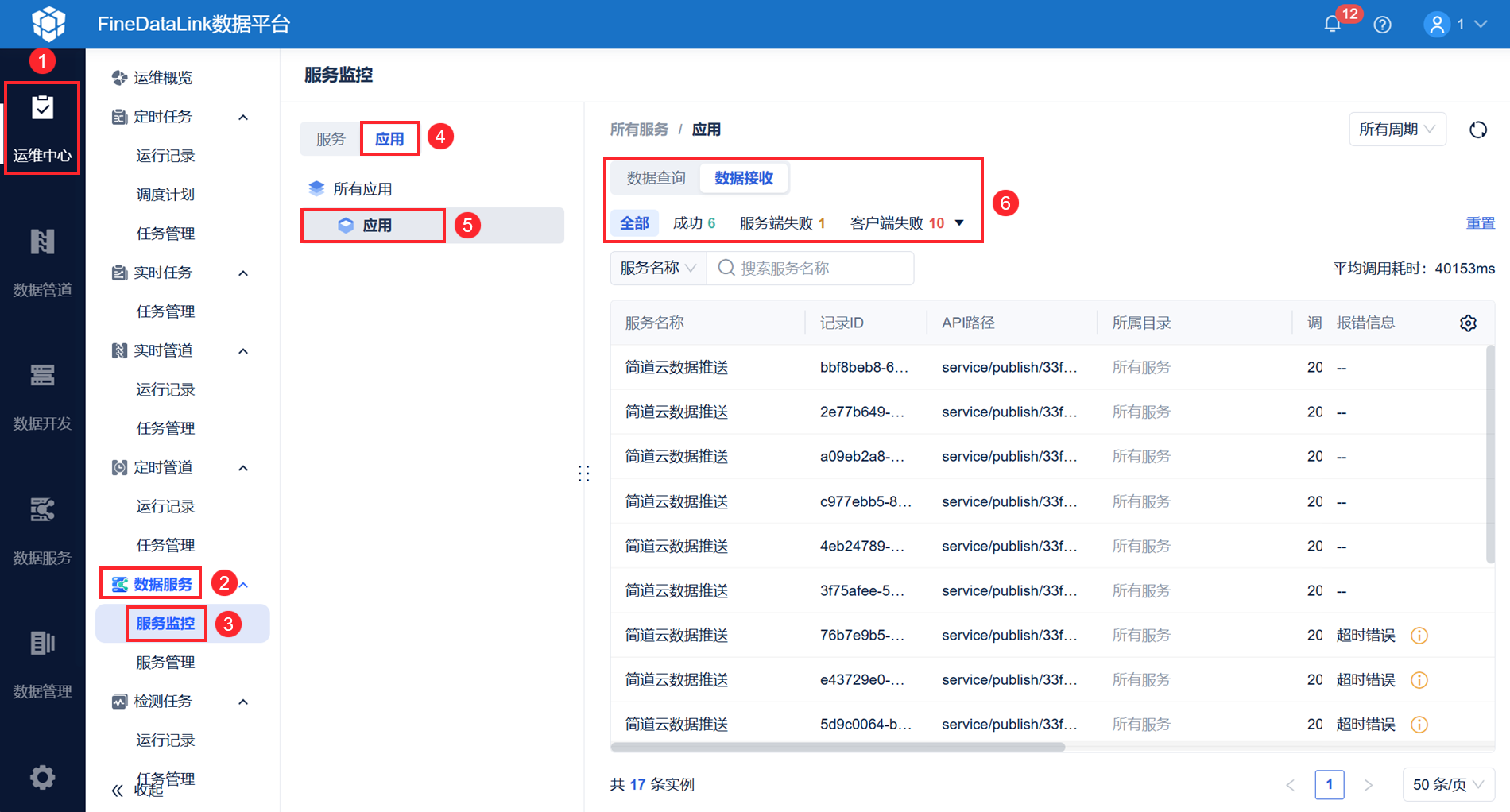The image size is (1510, 812).
Task: Select the 应用 item in the tree
Action: pyautogui.click(x=432, y=226)
